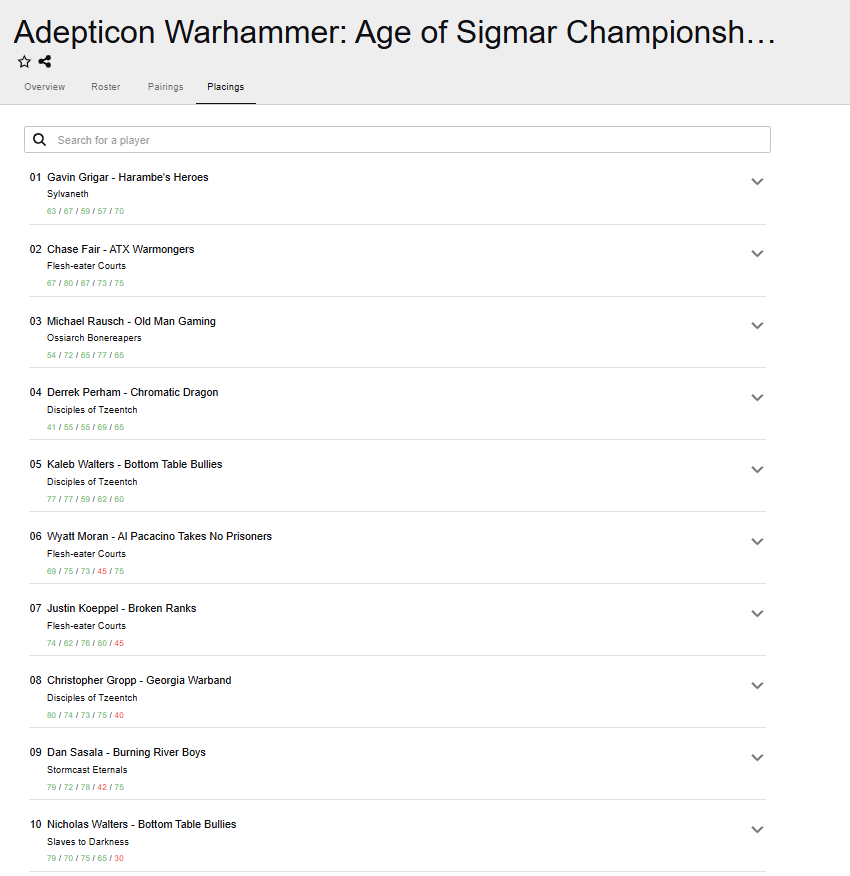Viewport: 850px width, 876px height.
Task: Expand Wyatt Moran's placing chevron
Action: pos(757,542)
